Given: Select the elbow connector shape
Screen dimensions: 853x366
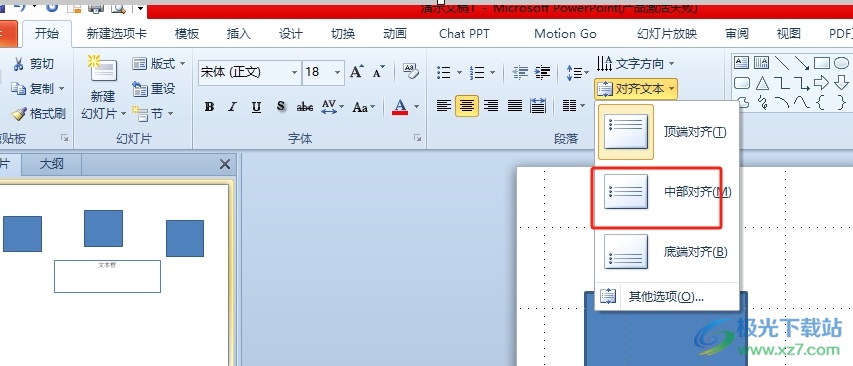Looking at the screenshot, I should [782, 83].
